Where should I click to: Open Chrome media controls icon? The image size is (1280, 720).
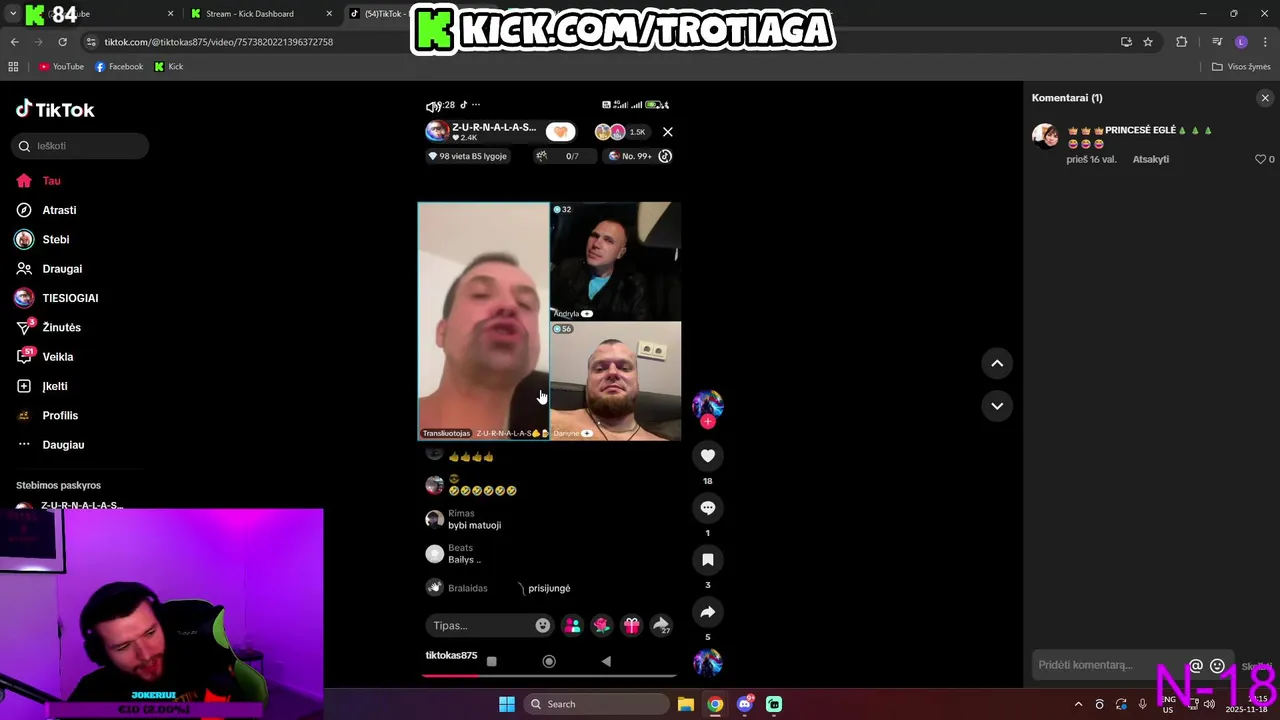pos(1217,42)
